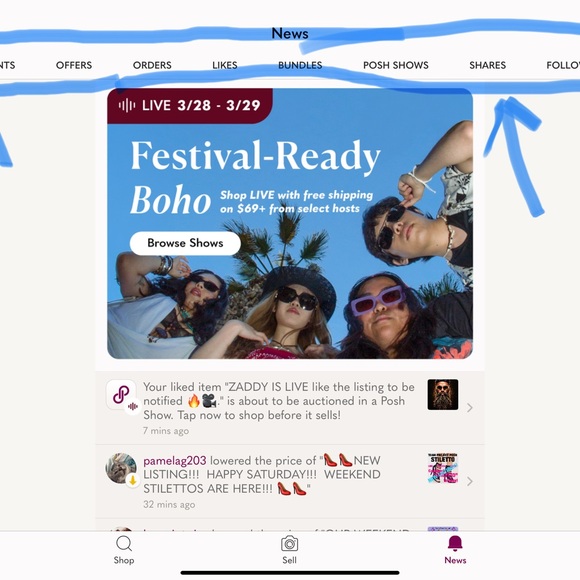The height and width of the screenshot is (580, 580).
Task: Open the bearded man listing thumbnail
Action: coord(443,394)
